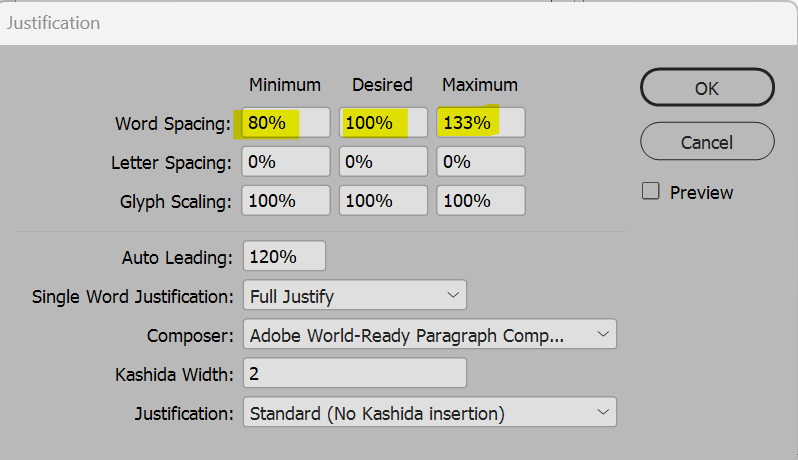Select the Letter Spacing Desired field
This screenshot has width=798, height=460.
(383, 161)
